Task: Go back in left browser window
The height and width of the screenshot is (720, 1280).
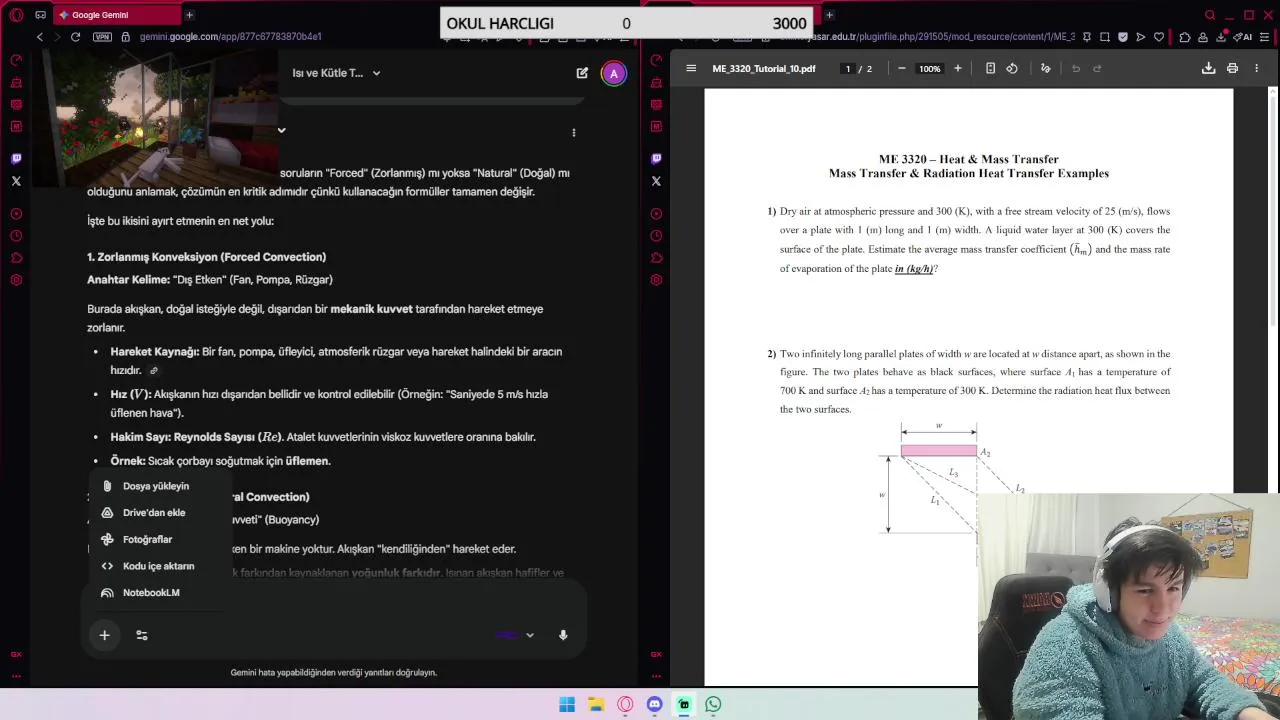Action: (x=40, y=37)
